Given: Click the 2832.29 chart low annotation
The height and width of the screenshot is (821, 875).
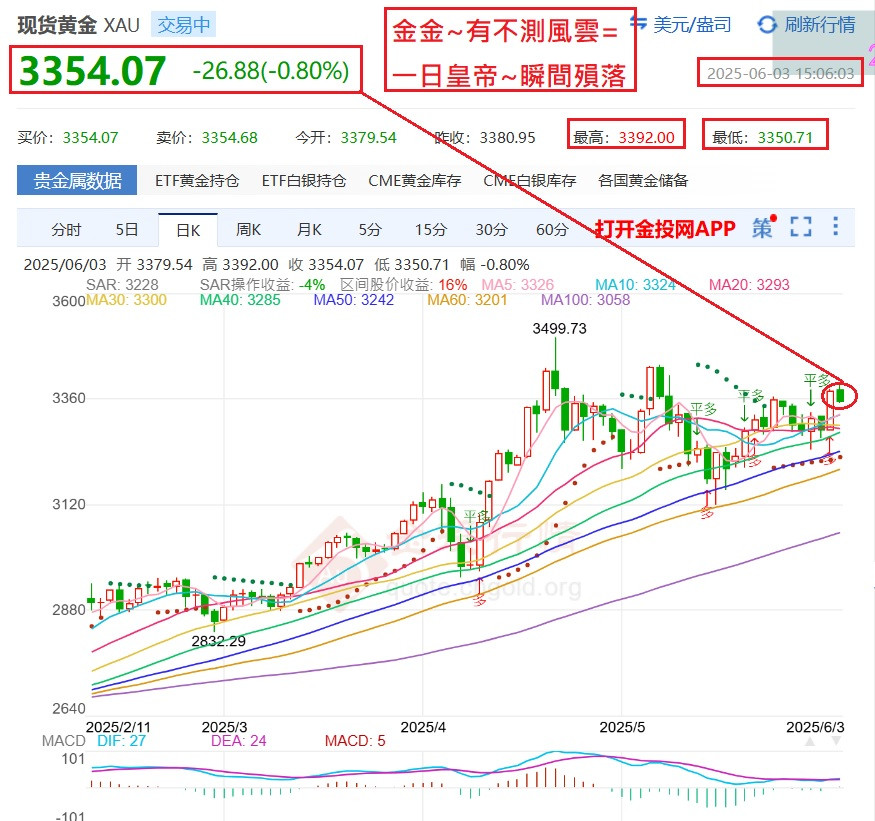Looking at the screenshot, I should coord(218,641).
